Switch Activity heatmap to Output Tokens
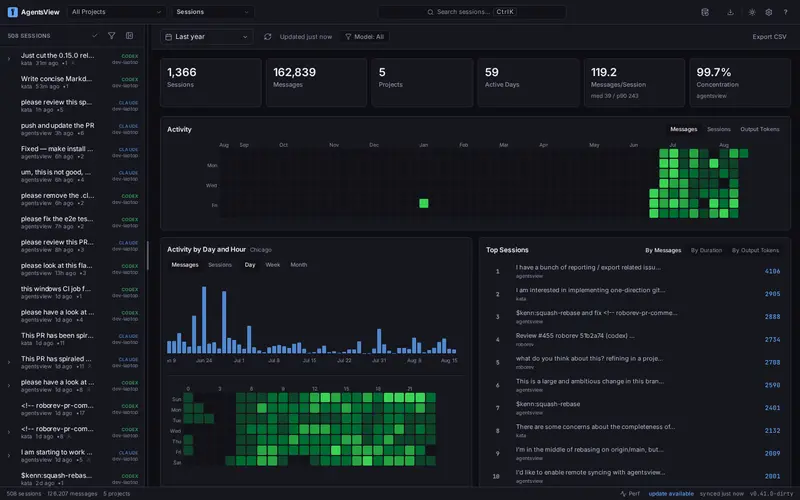 pyautogui.click(x=760, y=130)
